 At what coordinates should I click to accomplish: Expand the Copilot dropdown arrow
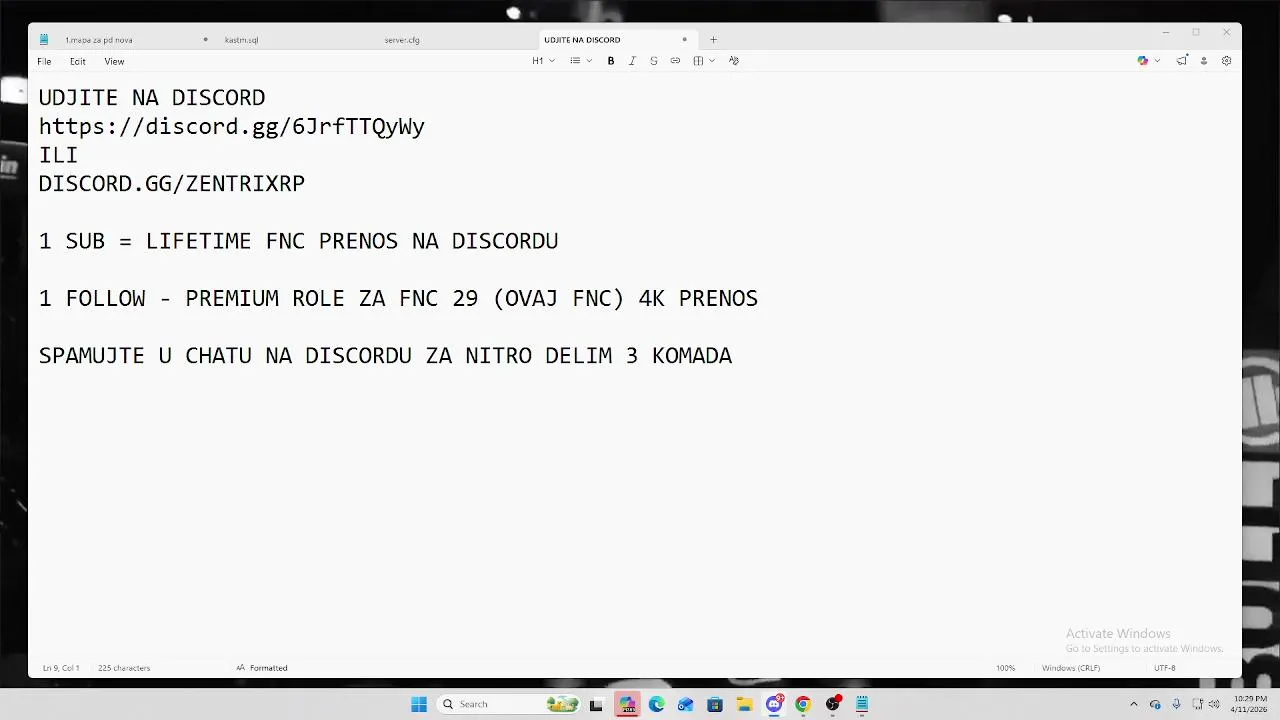pyautogui.click(x=1157, y=61)
